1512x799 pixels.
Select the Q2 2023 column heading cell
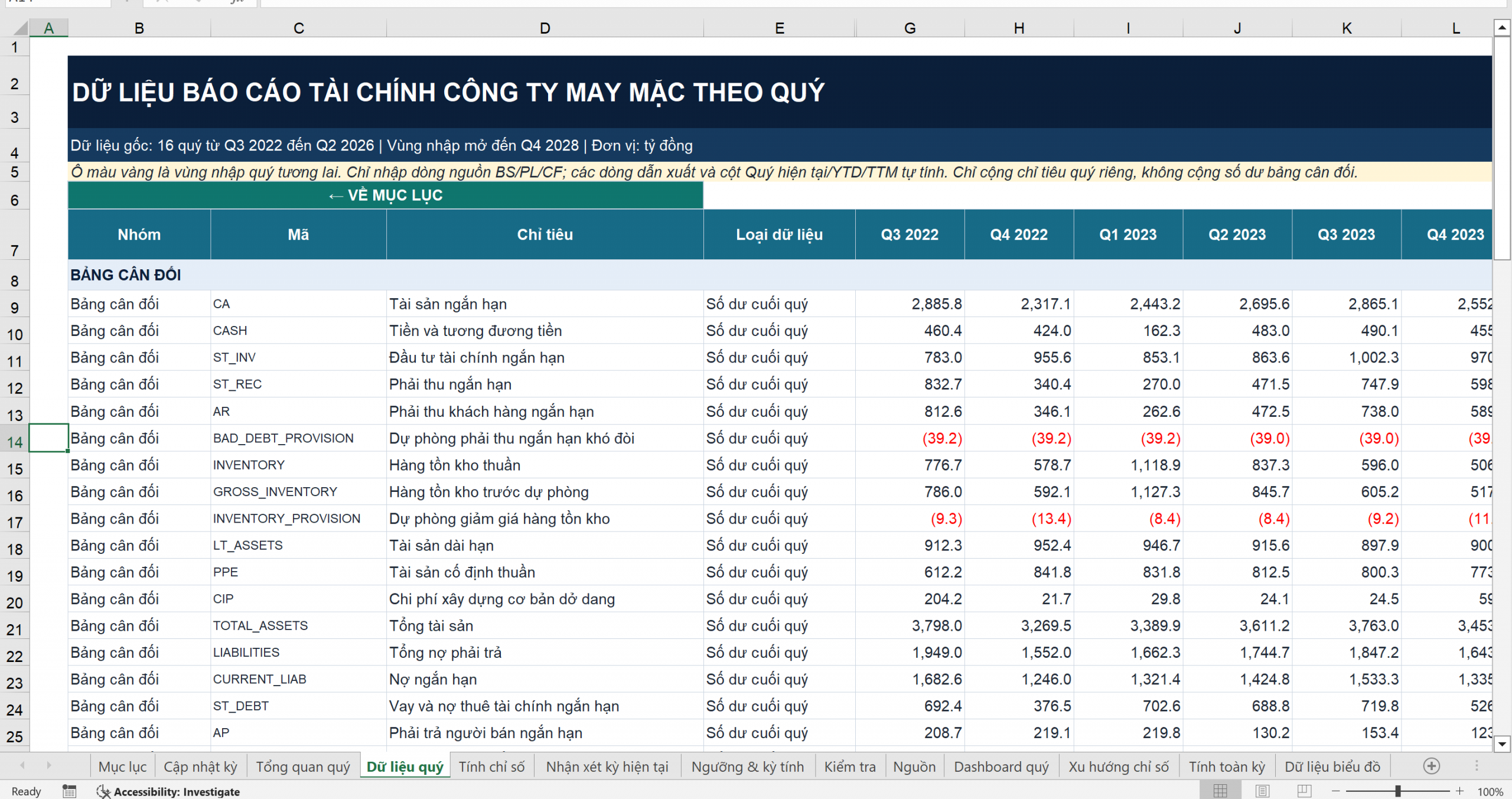click(x=1237, y=234)
